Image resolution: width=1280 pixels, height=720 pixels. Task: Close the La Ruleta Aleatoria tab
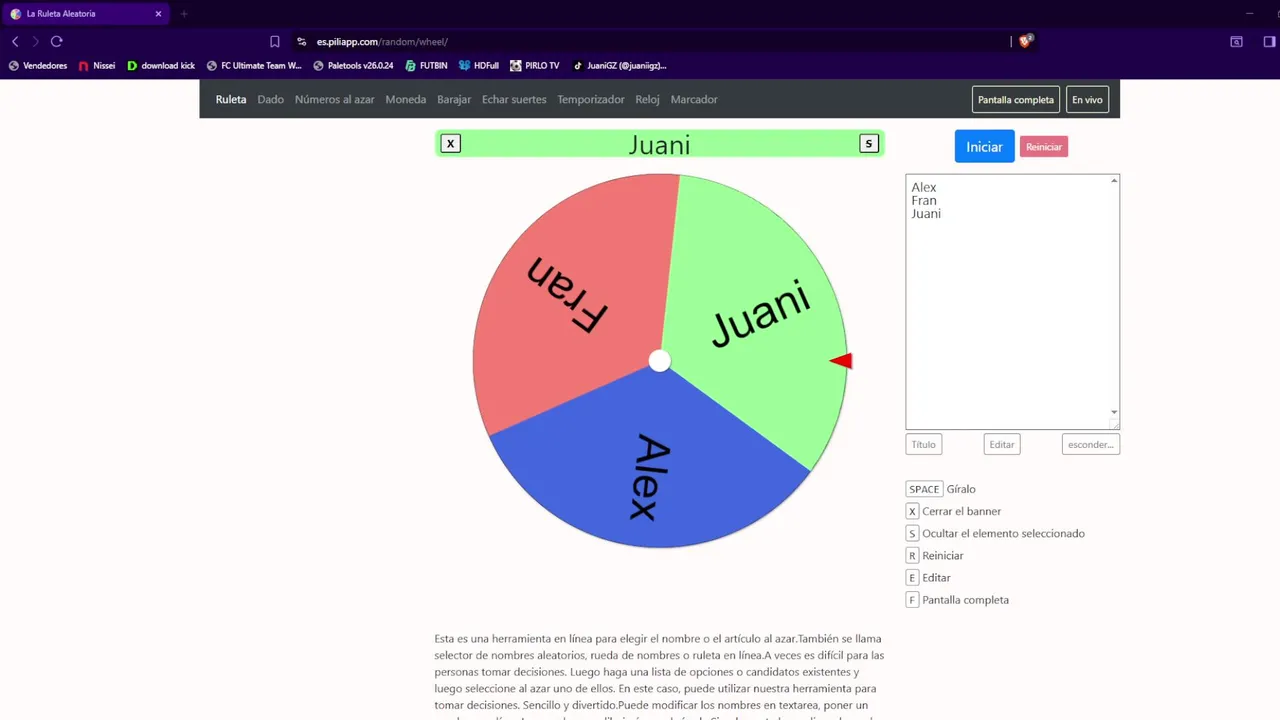click(x=158, y=14)
